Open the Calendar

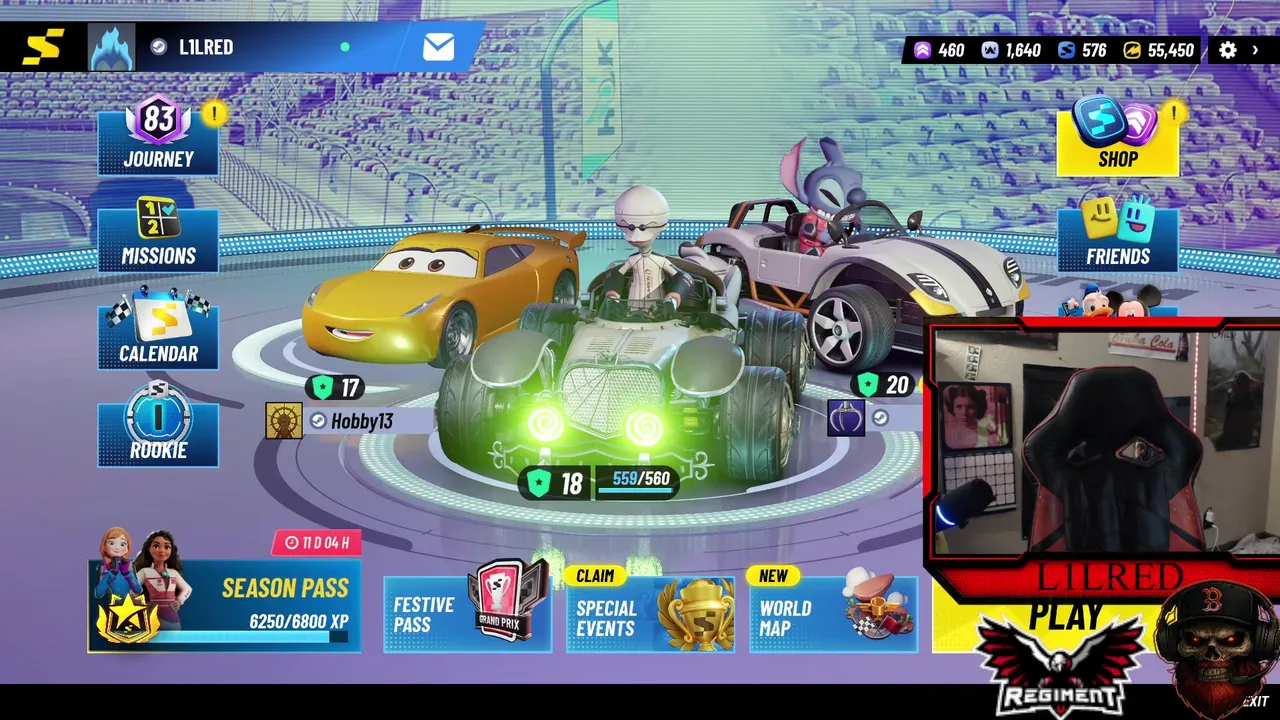(x=158, y=330)
